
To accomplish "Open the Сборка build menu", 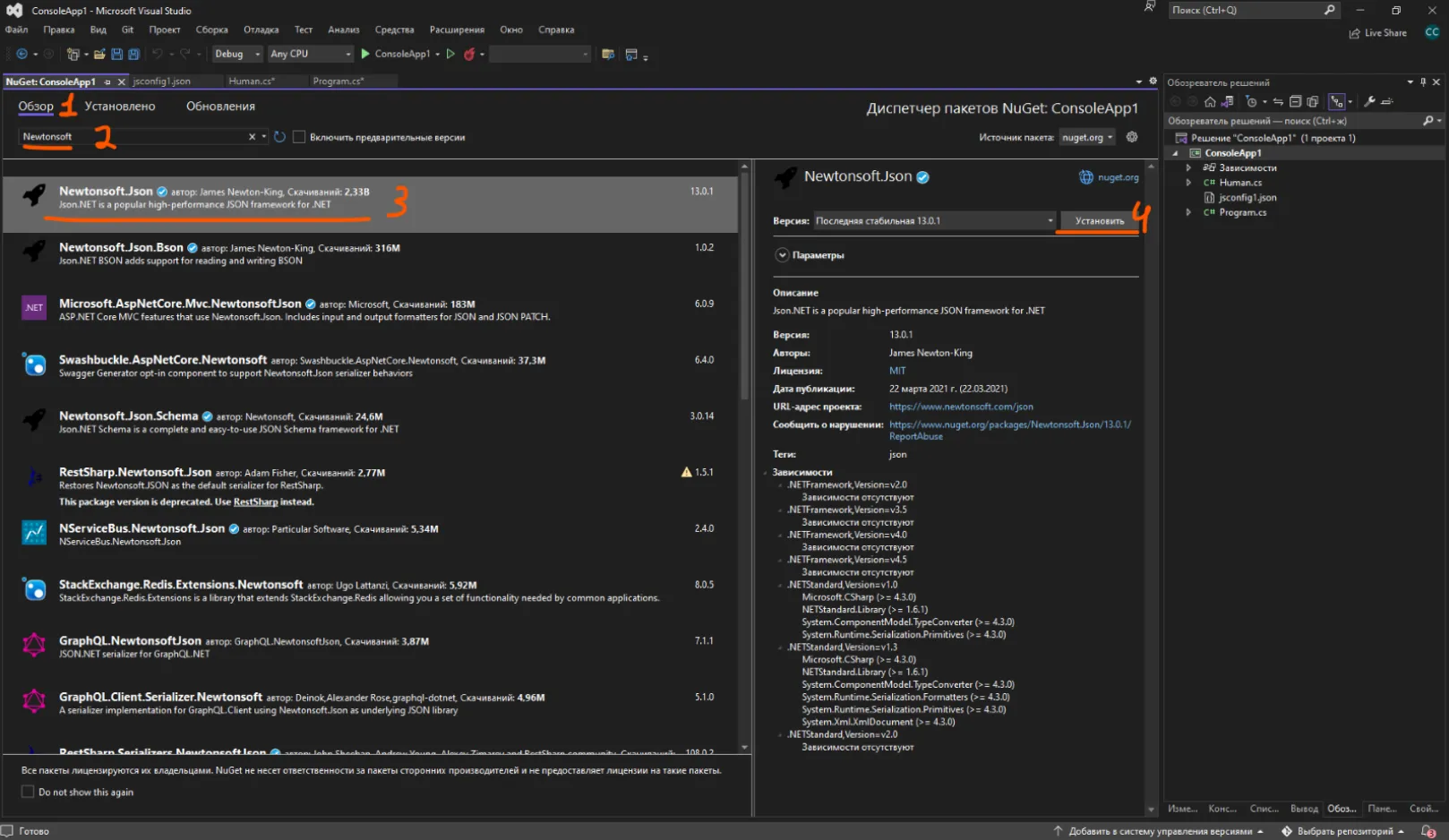I will pos(211,30).
